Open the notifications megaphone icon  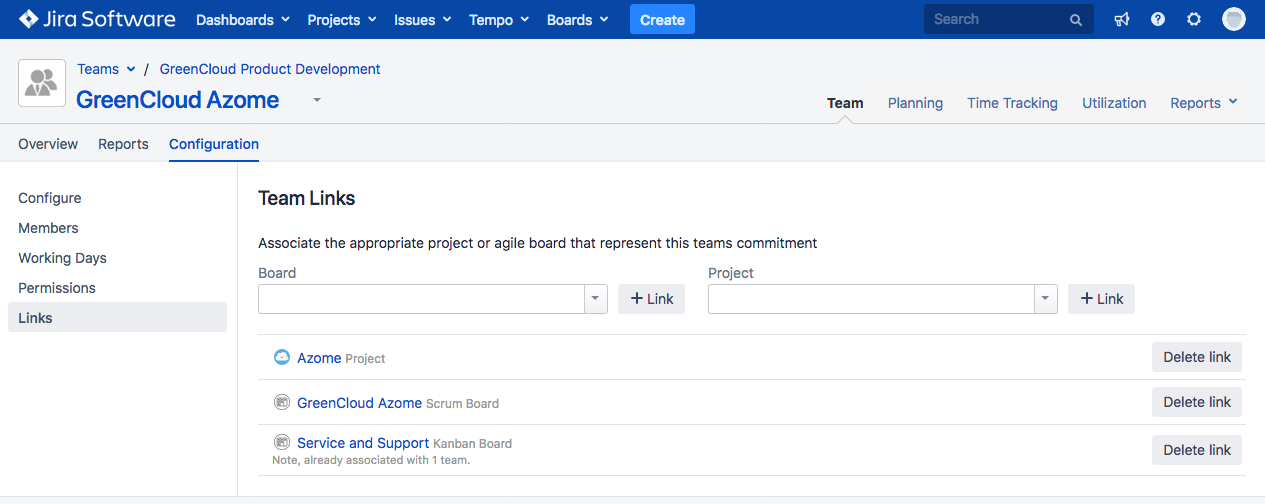[1122, 19]
